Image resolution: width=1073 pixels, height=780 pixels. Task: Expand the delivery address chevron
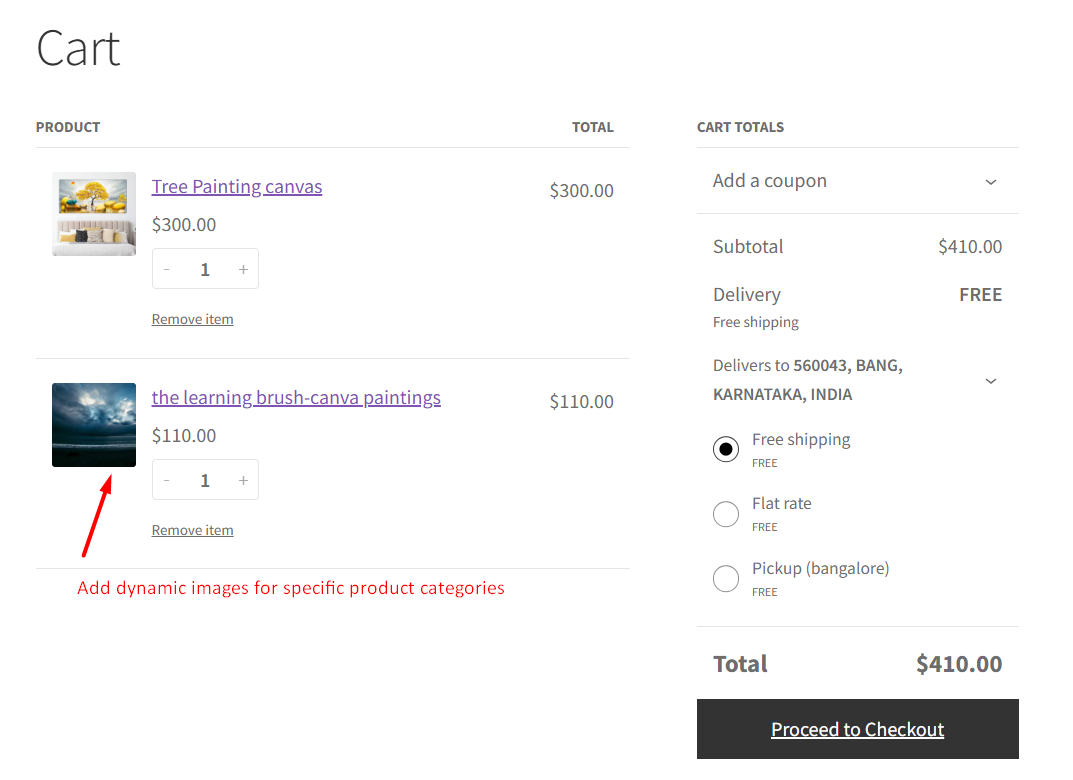pyautogui.click(x=990, y=381)
